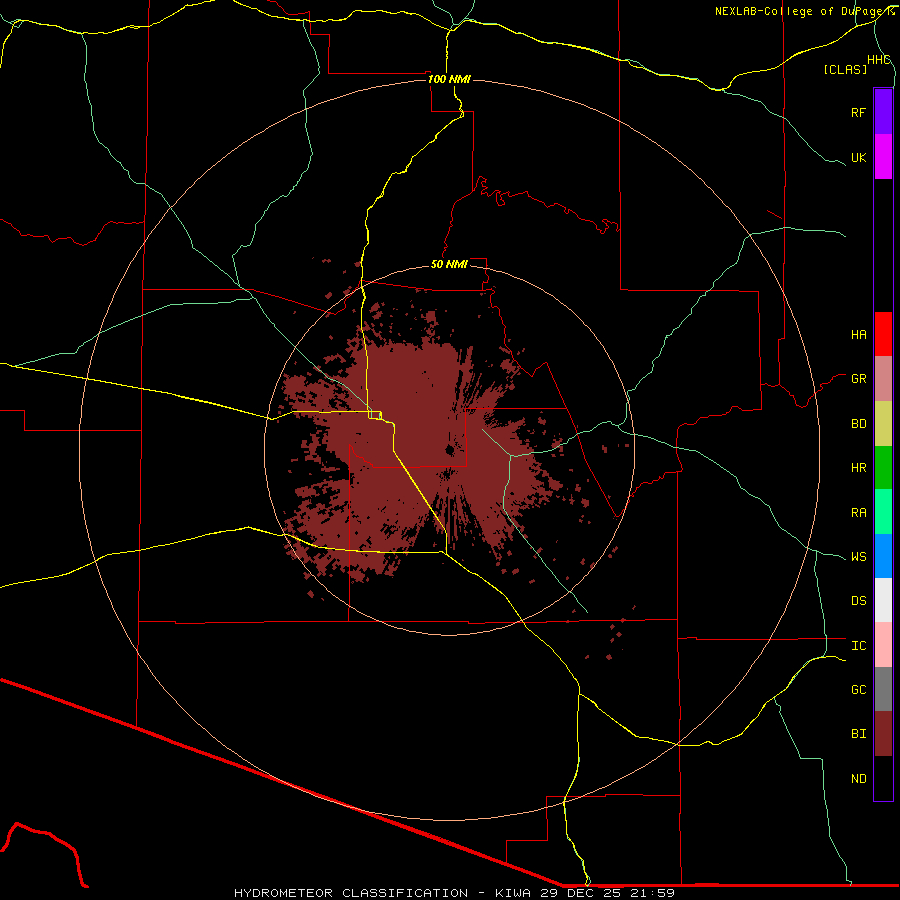Click the HYDROMETEOR CLASSIFICATION title text

pos(351,893)
